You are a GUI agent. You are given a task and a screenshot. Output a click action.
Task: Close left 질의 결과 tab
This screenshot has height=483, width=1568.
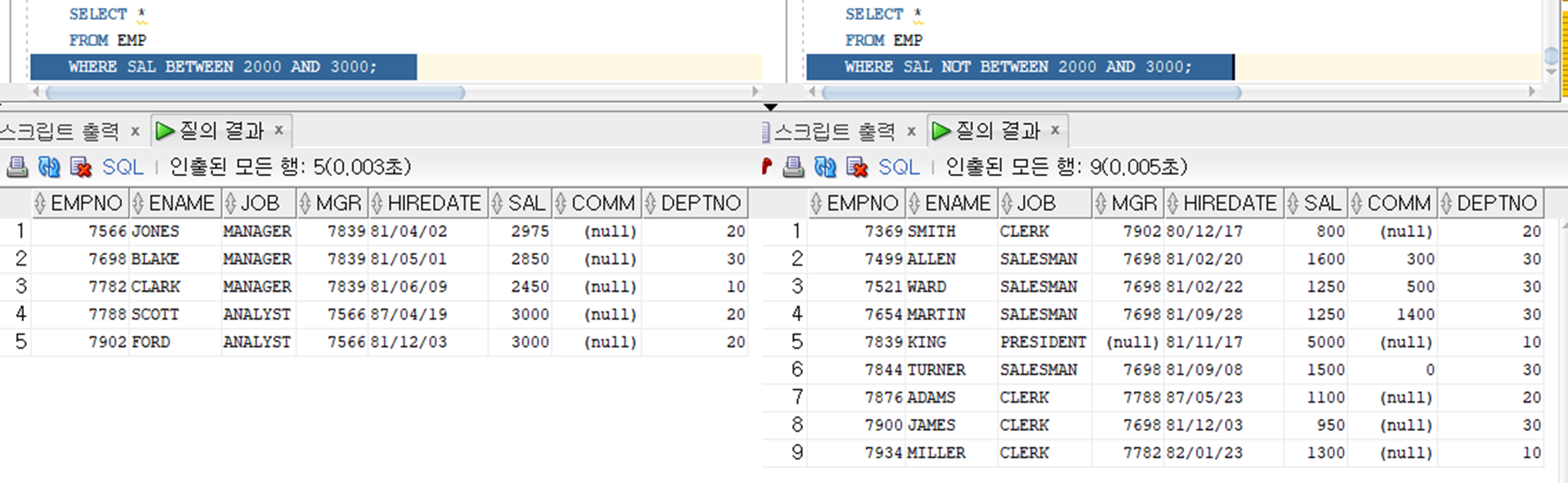coord(279,130)
